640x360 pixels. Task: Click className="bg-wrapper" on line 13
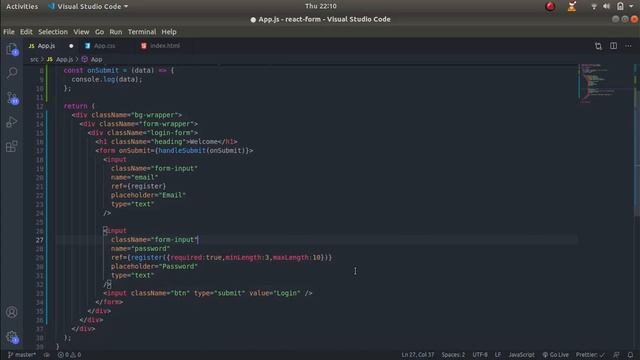click(x=135, y=115)
